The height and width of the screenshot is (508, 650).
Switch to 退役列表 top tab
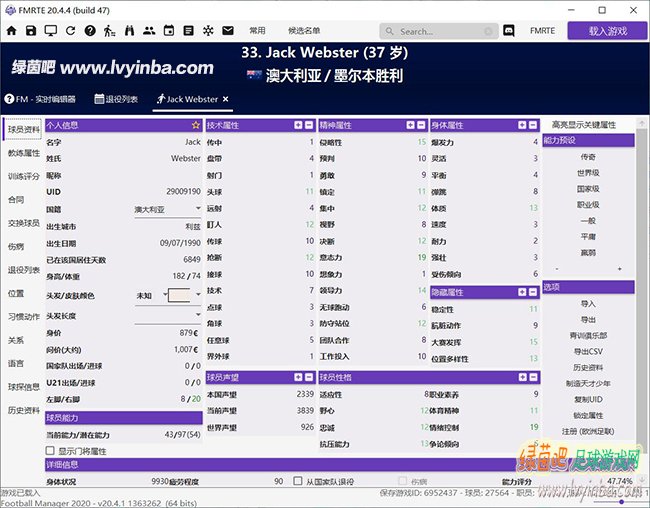(x=116, y=99)
